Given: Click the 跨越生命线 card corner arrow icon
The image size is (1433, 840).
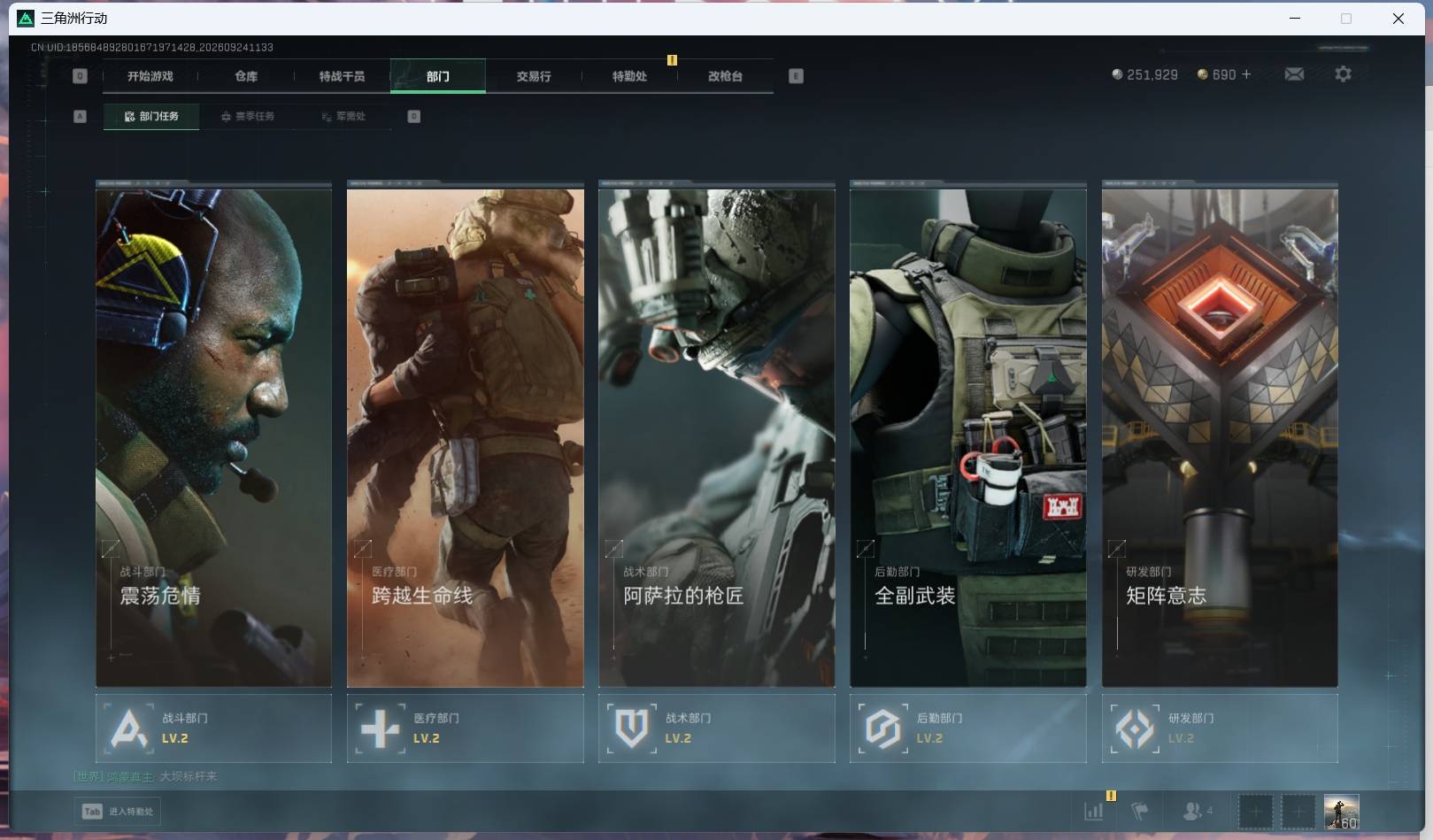Looking at the screenshot, I should tap(362, 549).
